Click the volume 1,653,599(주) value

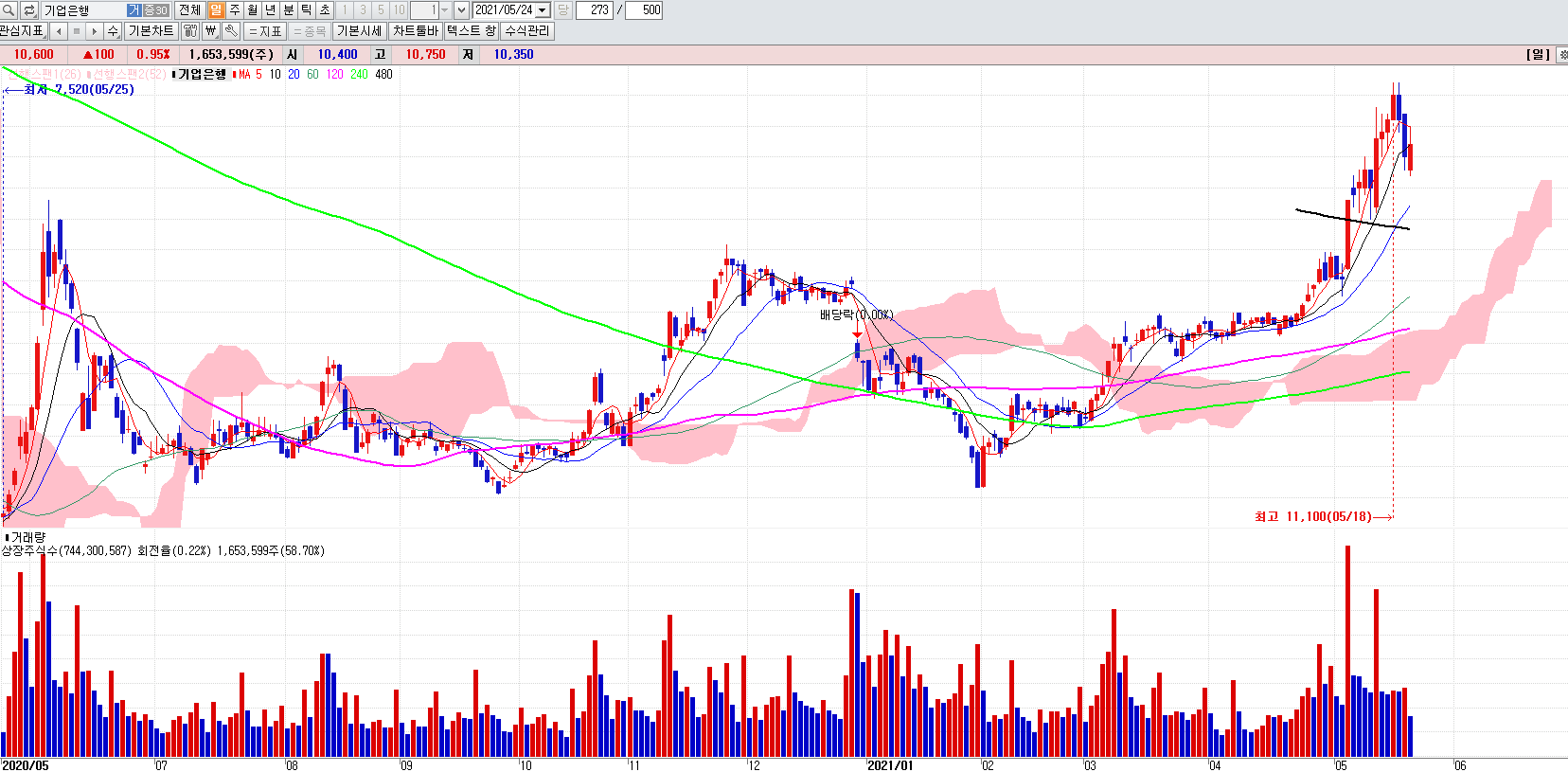[x=232, y=54]
